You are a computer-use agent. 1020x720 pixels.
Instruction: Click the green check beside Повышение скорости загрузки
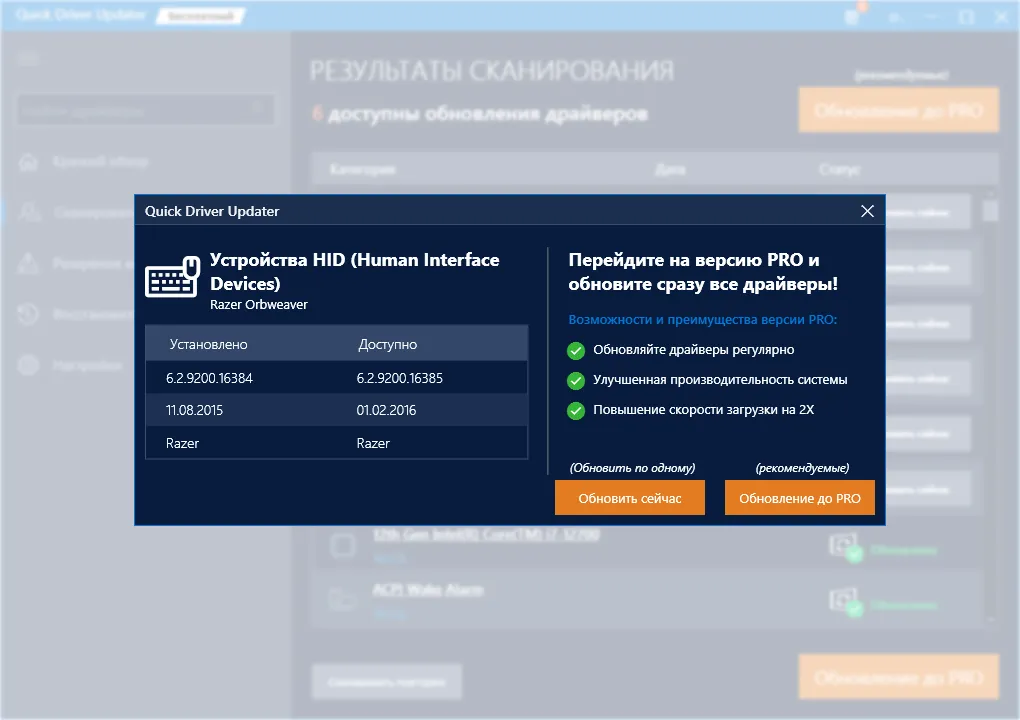(576, 410)
